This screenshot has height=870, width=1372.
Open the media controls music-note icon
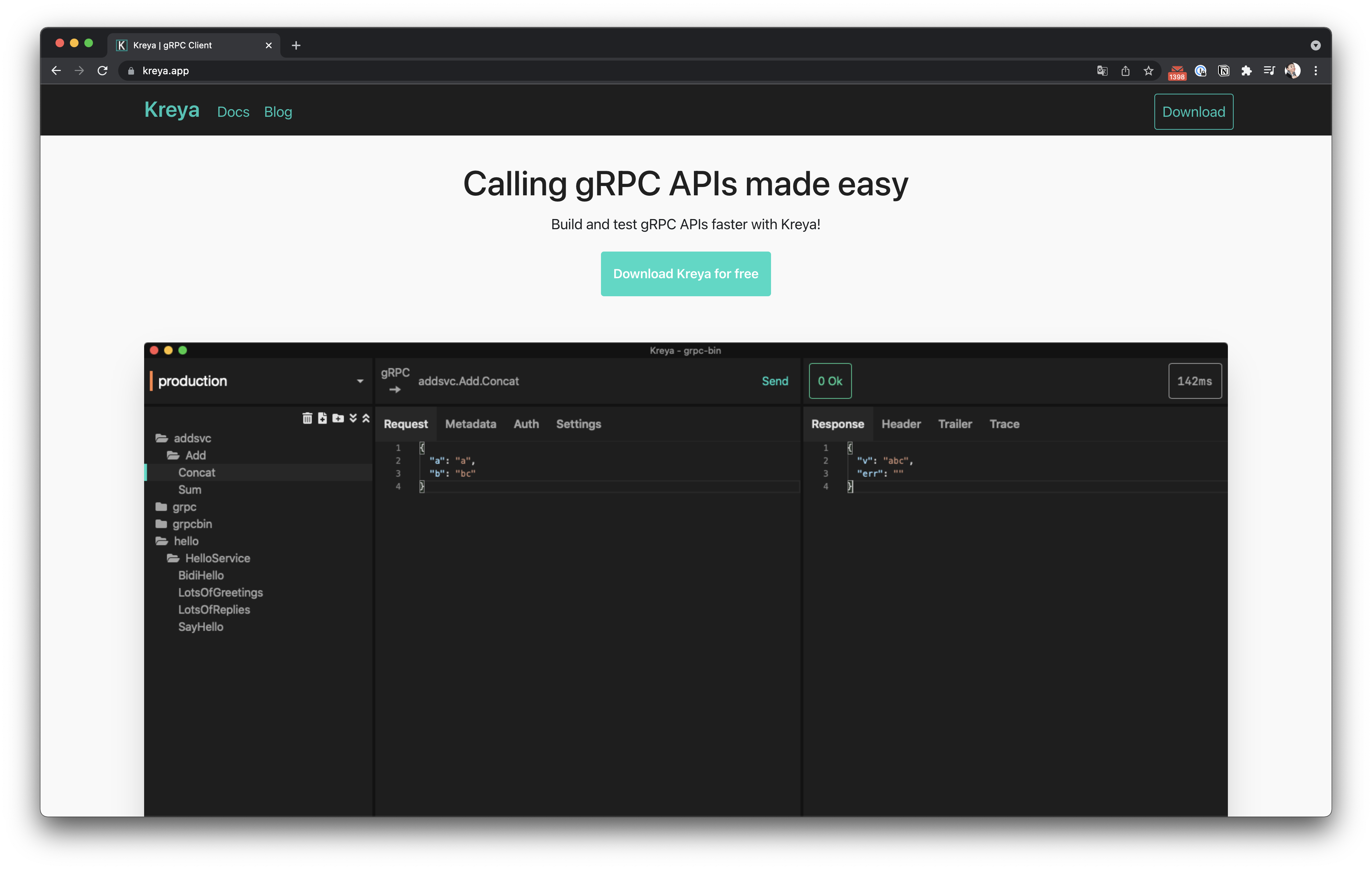[x=1269, y=71]
